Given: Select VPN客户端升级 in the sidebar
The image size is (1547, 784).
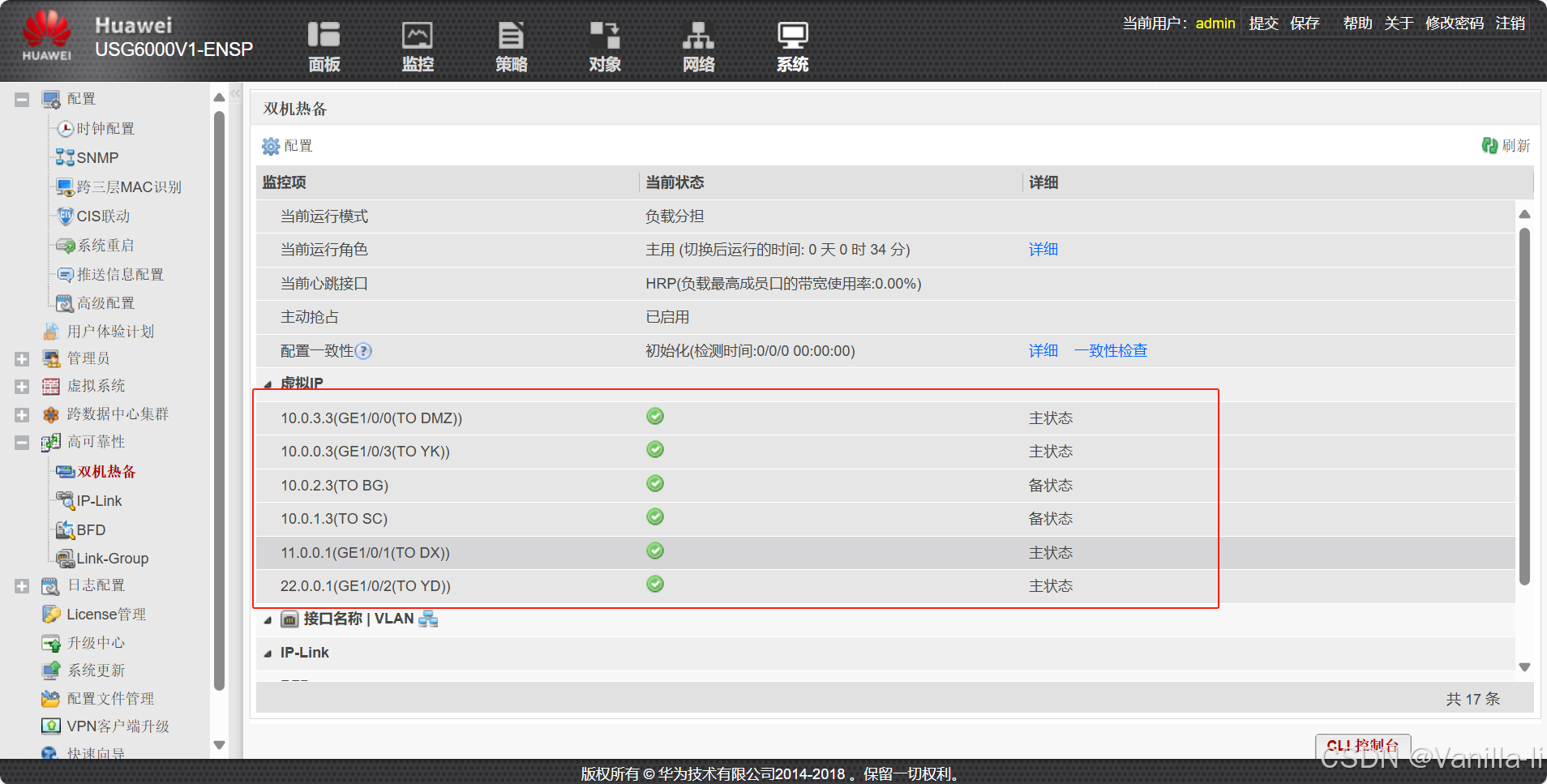Looking at the screenshot, I should click(118, 726).
